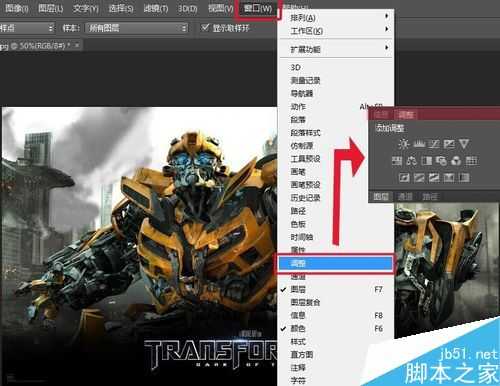Toggle the checked 图层 panel entry
Screen dimensions: 500x386
pos(336,289)
